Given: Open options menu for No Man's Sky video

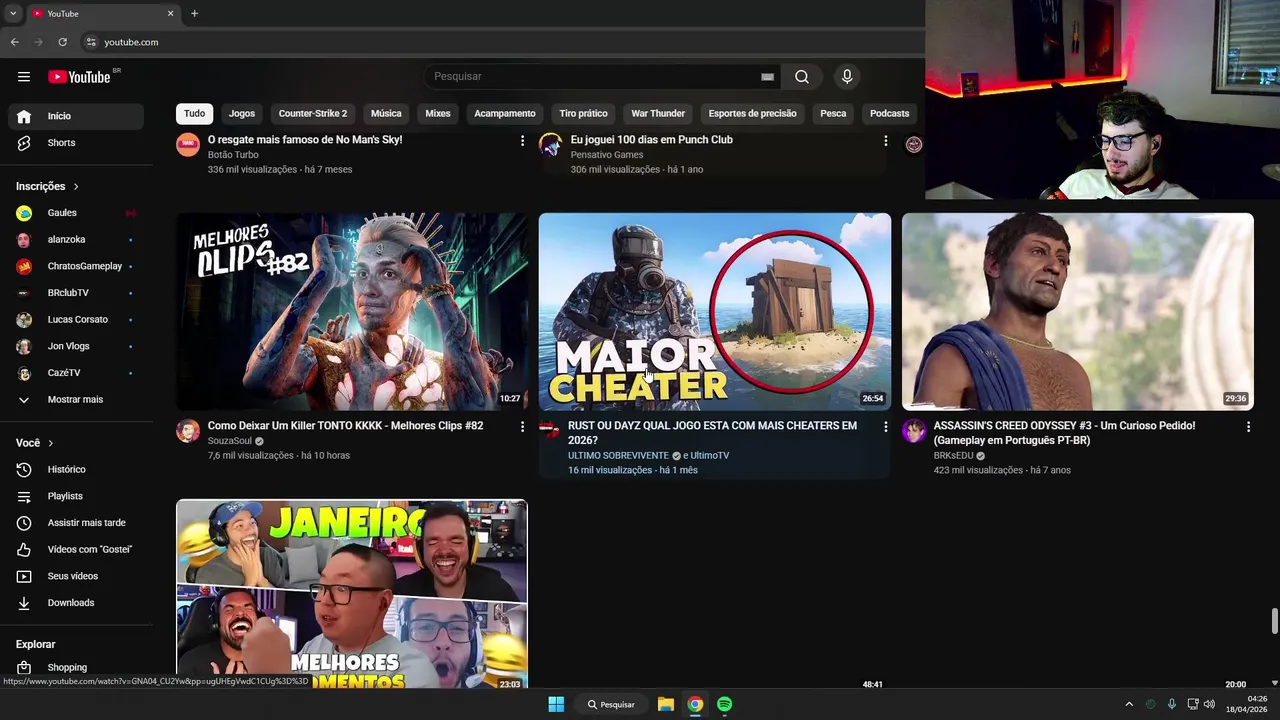Looking at the screenshot, I should [x=522, y=141].
